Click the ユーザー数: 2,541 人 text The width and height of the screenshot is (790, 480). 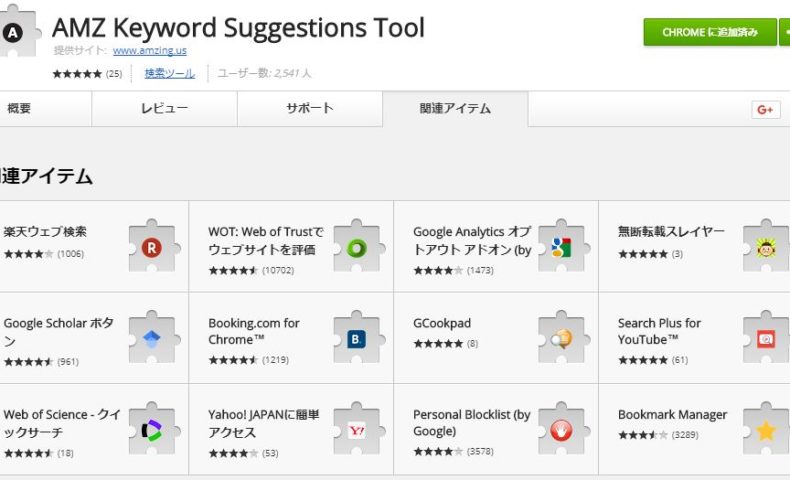click(x=264, y=74)
